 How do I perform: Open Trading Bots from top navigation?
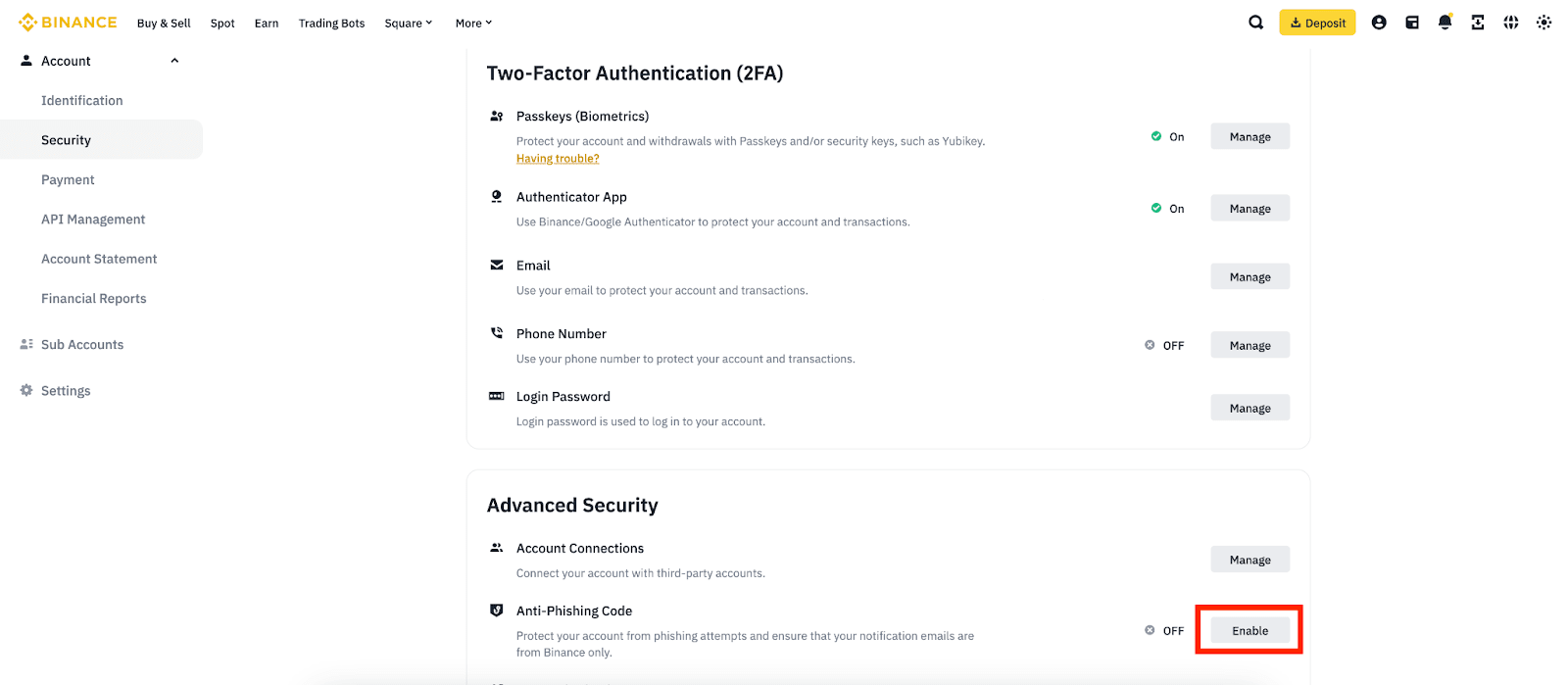coord(331,24)
